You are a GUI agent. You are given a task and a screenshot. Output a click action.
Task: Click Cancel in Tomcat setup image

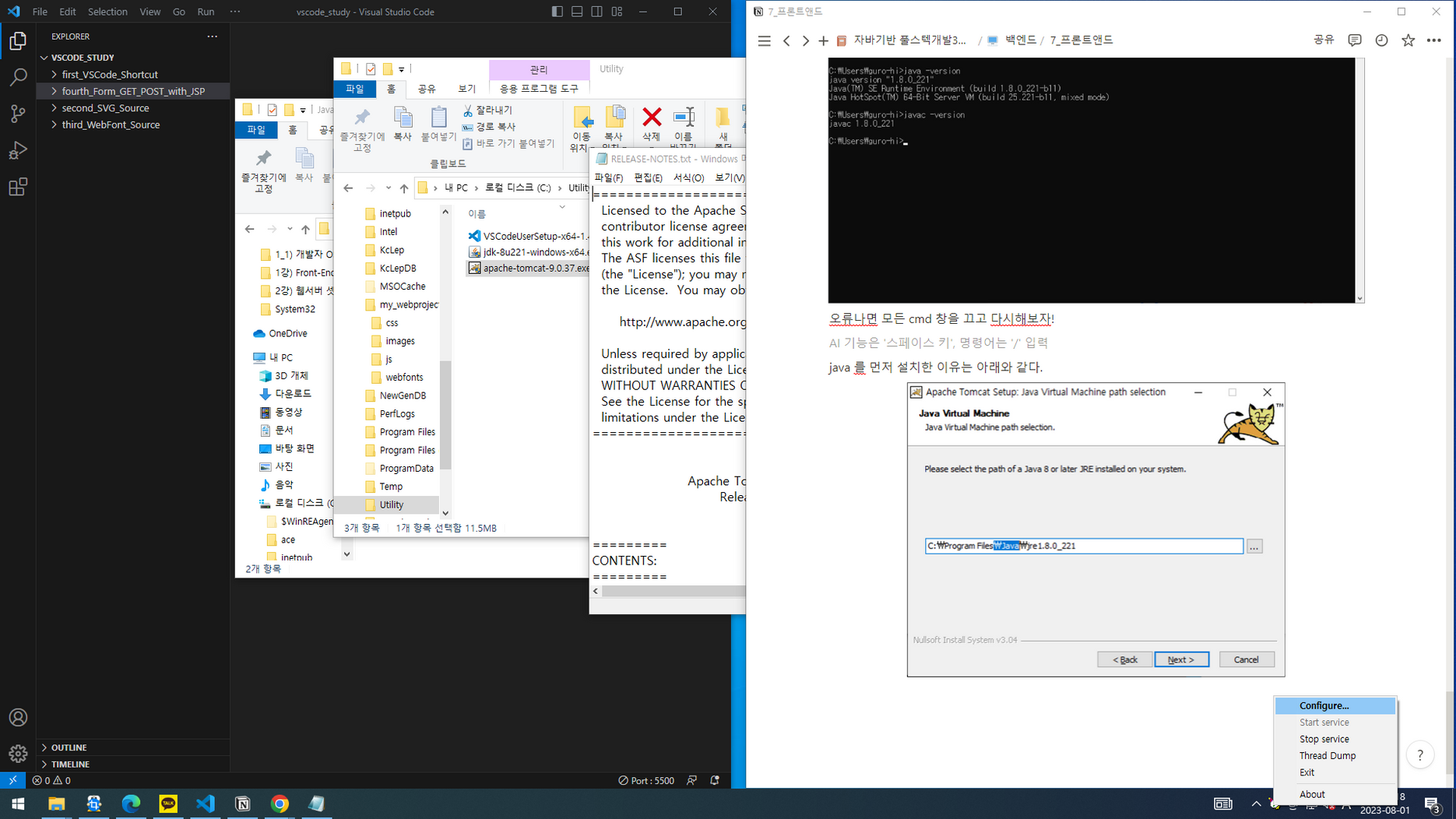[x=1246, y=659]
